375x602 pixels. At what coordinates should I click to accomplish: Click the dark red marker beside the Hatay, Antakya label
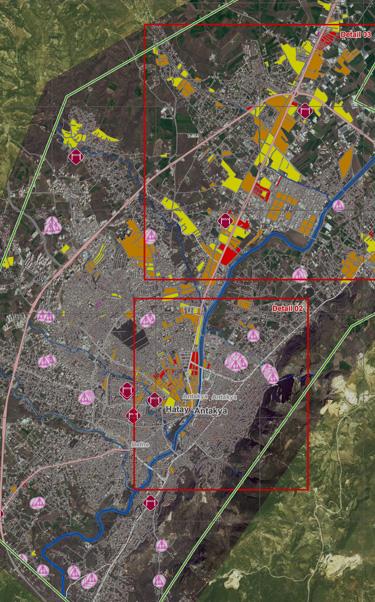pos(154,400)
